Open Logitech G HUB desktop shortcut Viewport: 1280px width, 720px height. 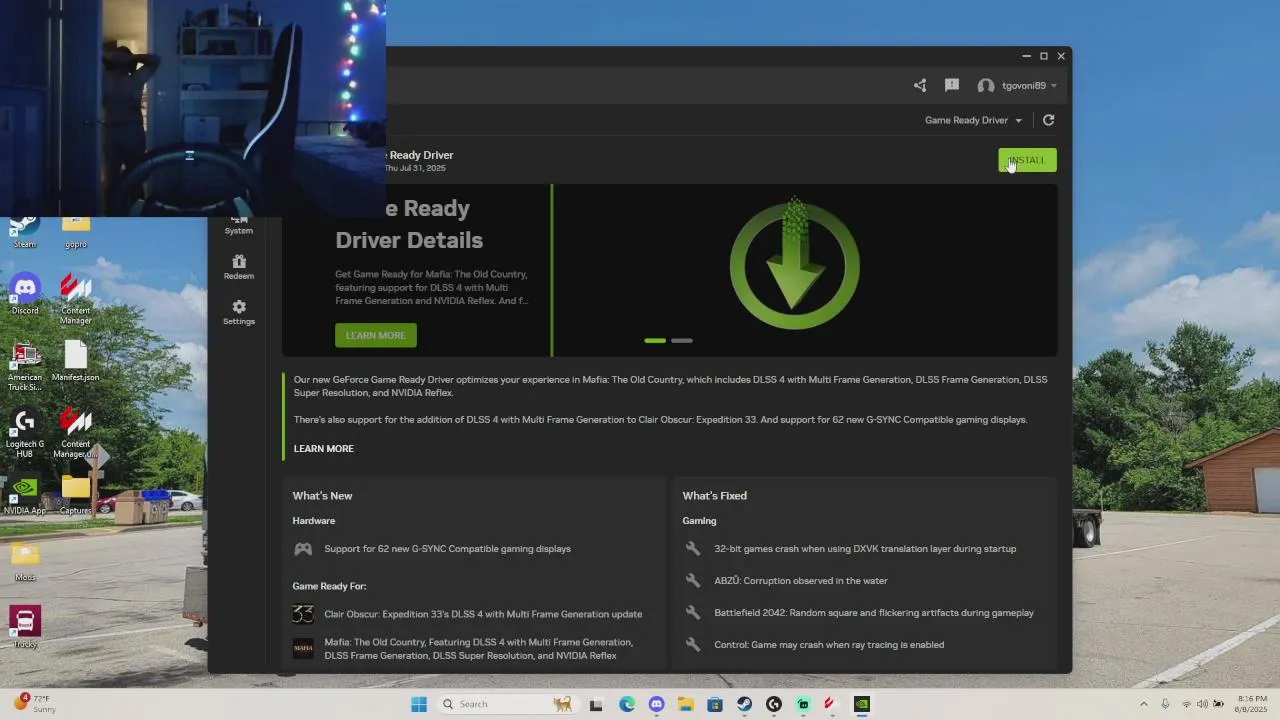25,433
